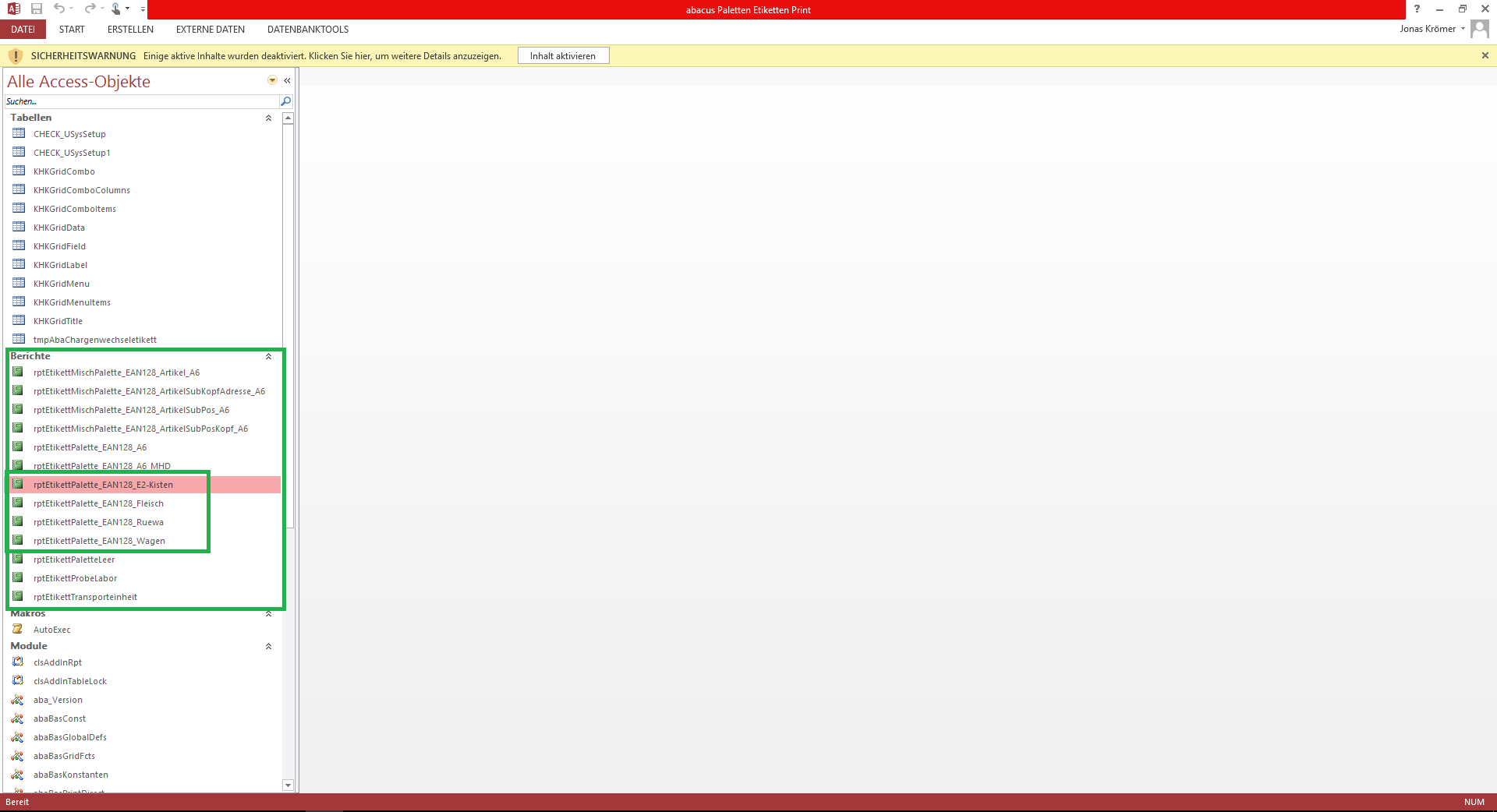Switch to the EXTERNE DATEN tab
The image size is (1497, 812).
click(x=211, y=30)
